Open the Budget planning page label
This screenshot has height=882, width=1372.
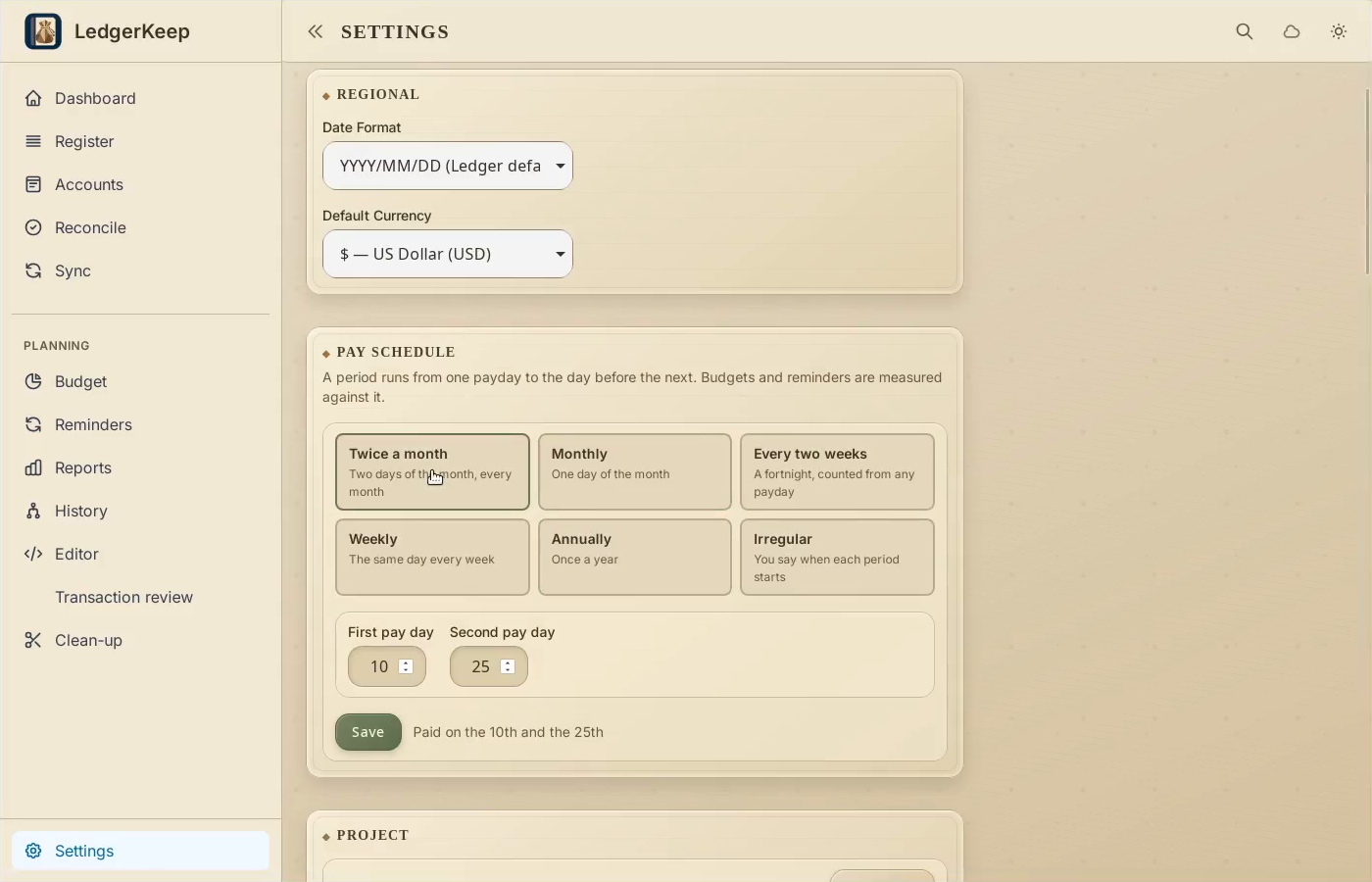[80, 381]
